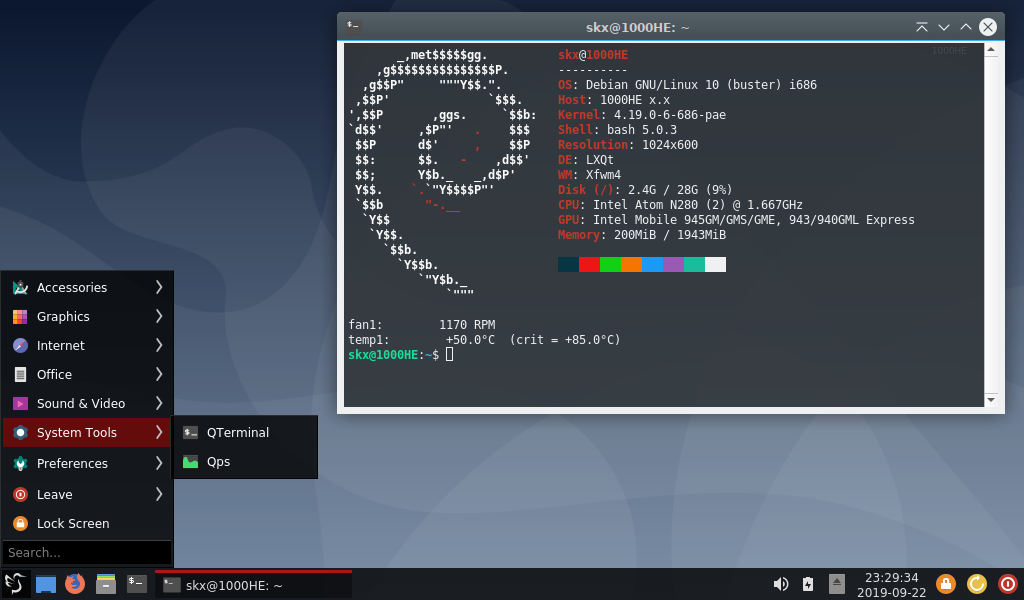Click the removable media eject tray icon
The height and width of the screenshot is (600, 1024).
point(837,584)
